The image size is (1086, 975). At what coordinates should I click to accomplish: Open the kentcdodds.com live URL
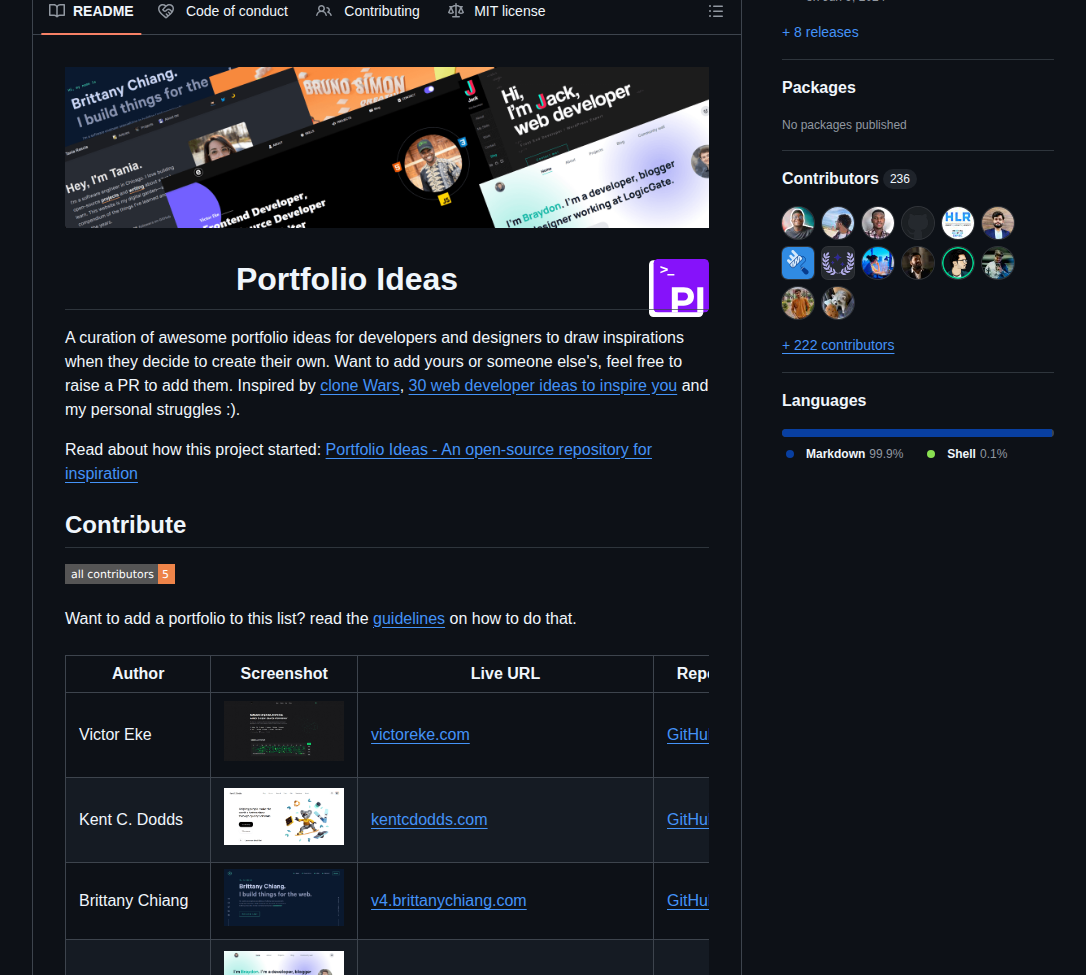[429, 820]
